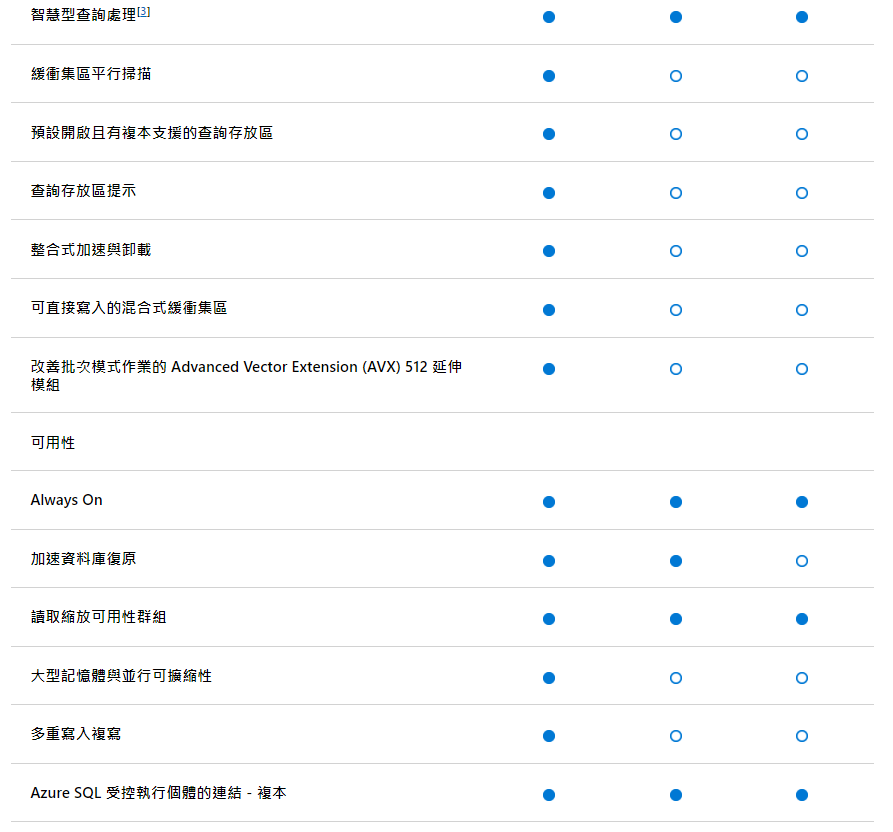893x832 pixels.
Task: Select the empty radio for AVX 512 延伸模組
Action: pos(676,368)
